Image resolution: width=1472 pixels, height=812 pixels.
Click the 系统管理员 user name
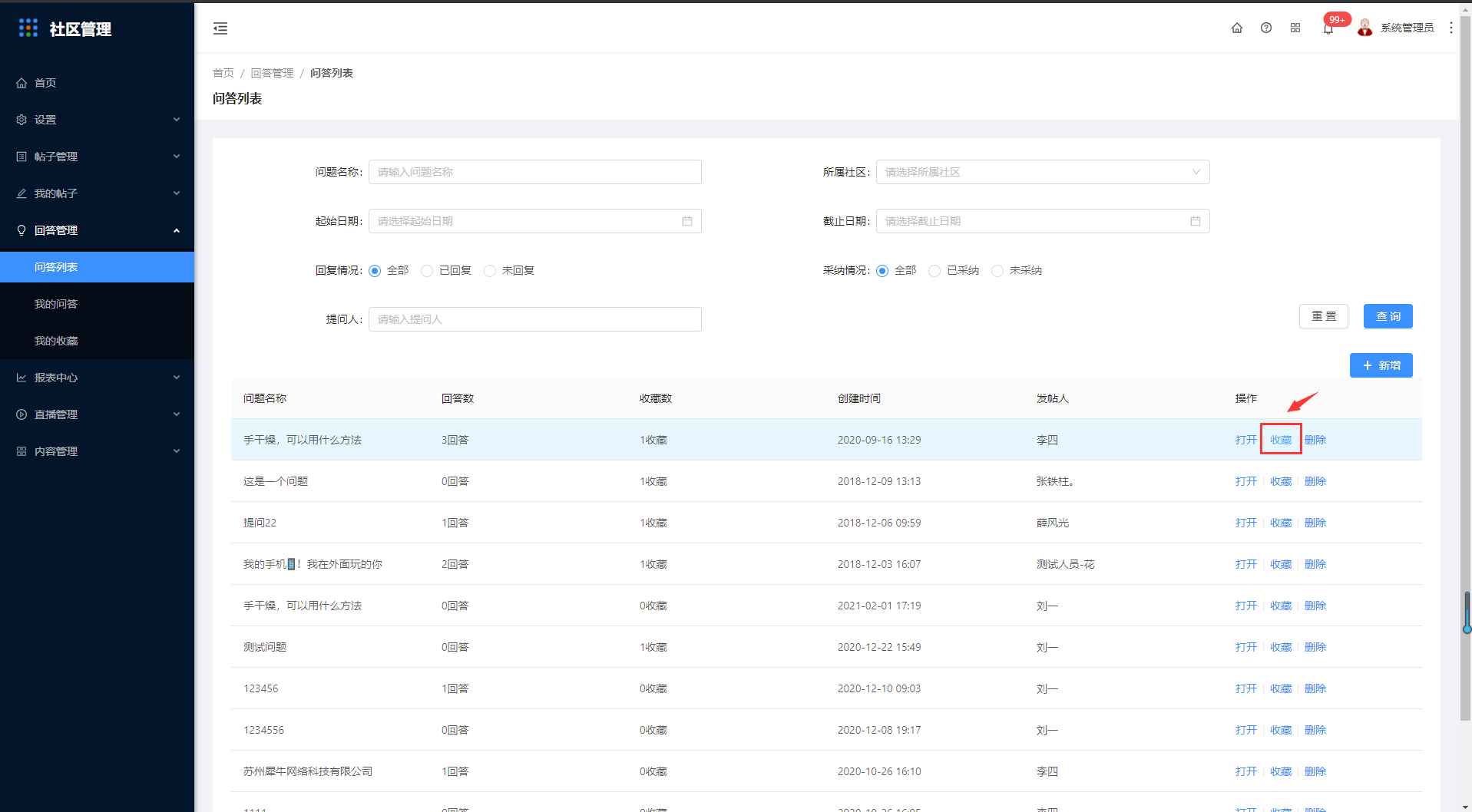(1407, 28)
